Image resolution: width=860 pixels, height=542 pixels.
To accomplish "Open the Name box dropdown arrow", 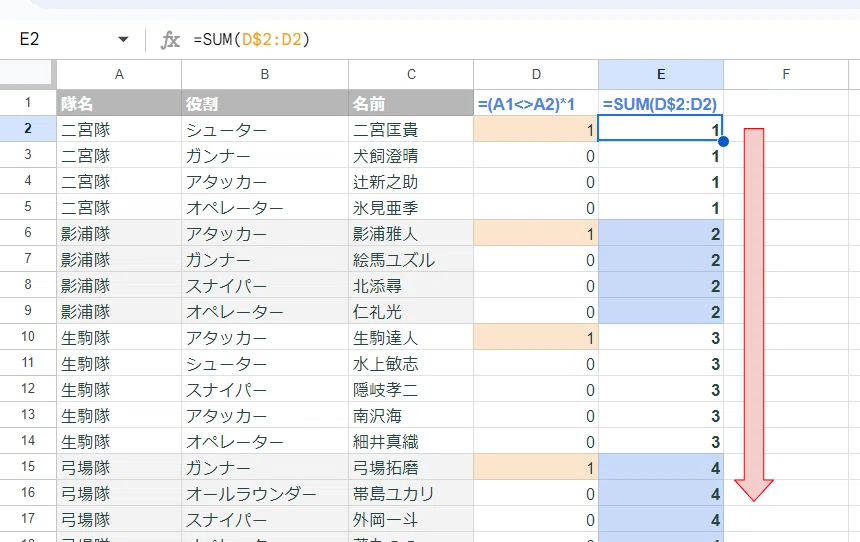I will point(123,39).
